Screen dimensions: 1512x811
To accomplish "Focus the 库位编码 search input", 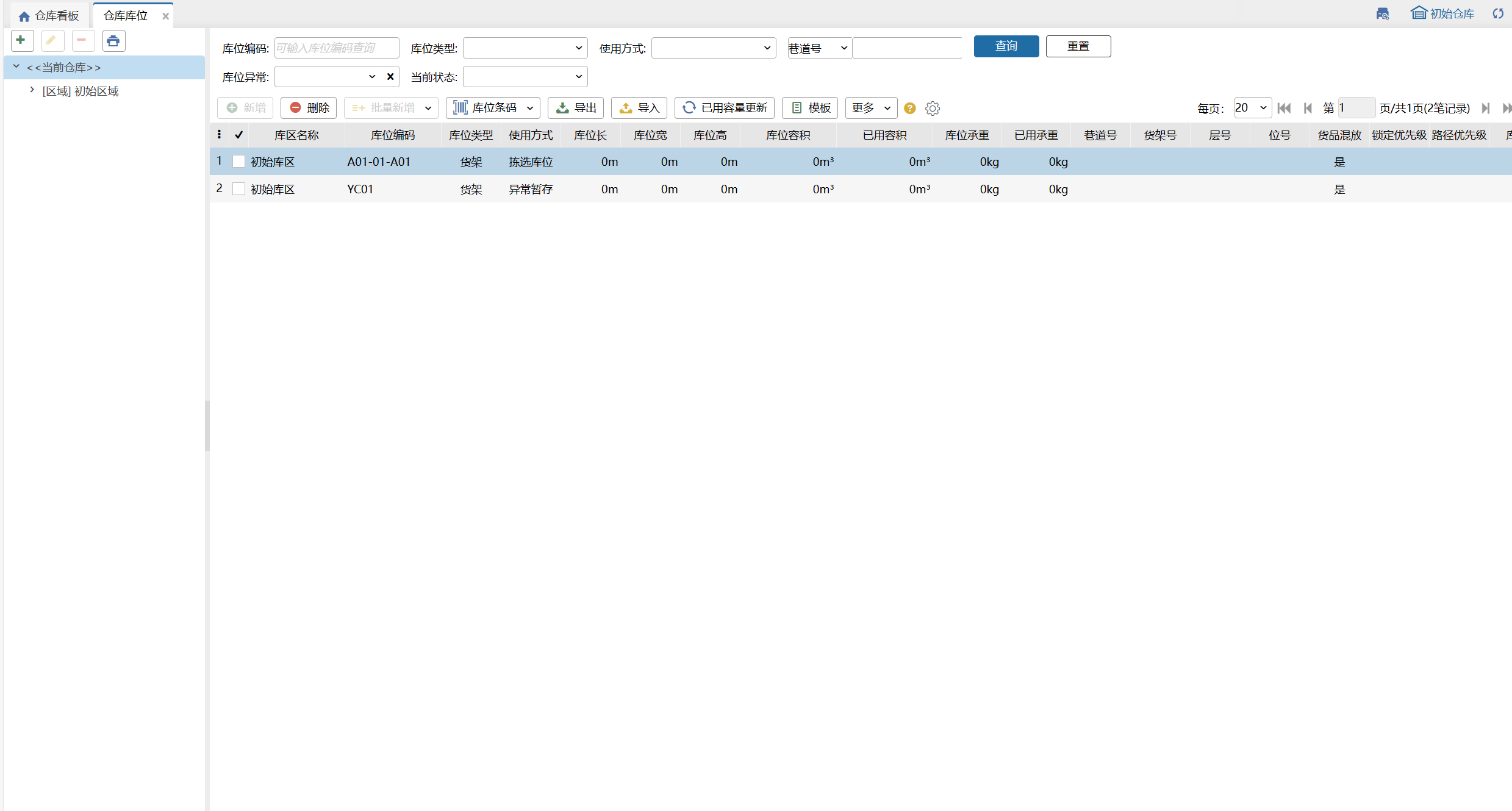I will 337,48.
